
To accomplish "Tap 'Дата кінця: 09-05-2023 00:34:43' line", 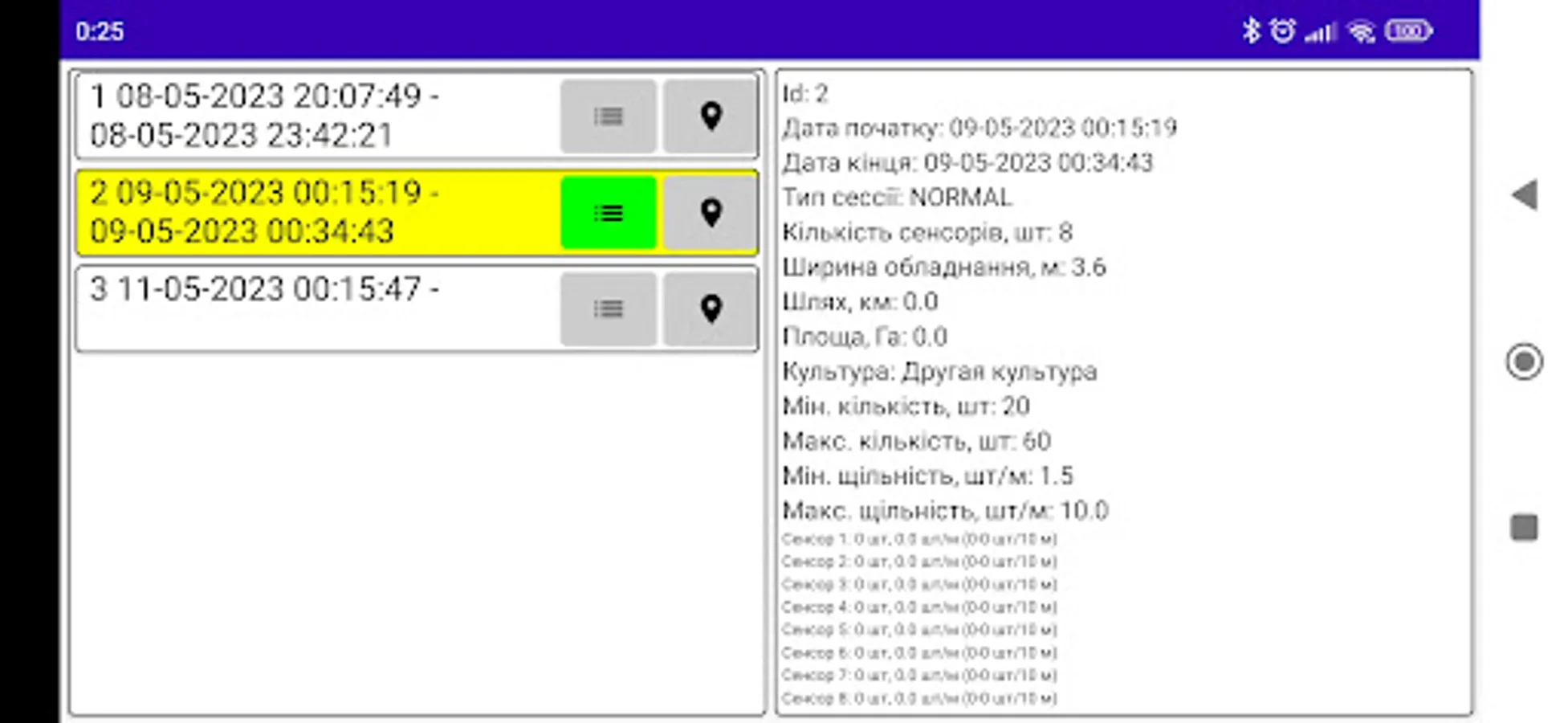I will [x=967, y=163].
